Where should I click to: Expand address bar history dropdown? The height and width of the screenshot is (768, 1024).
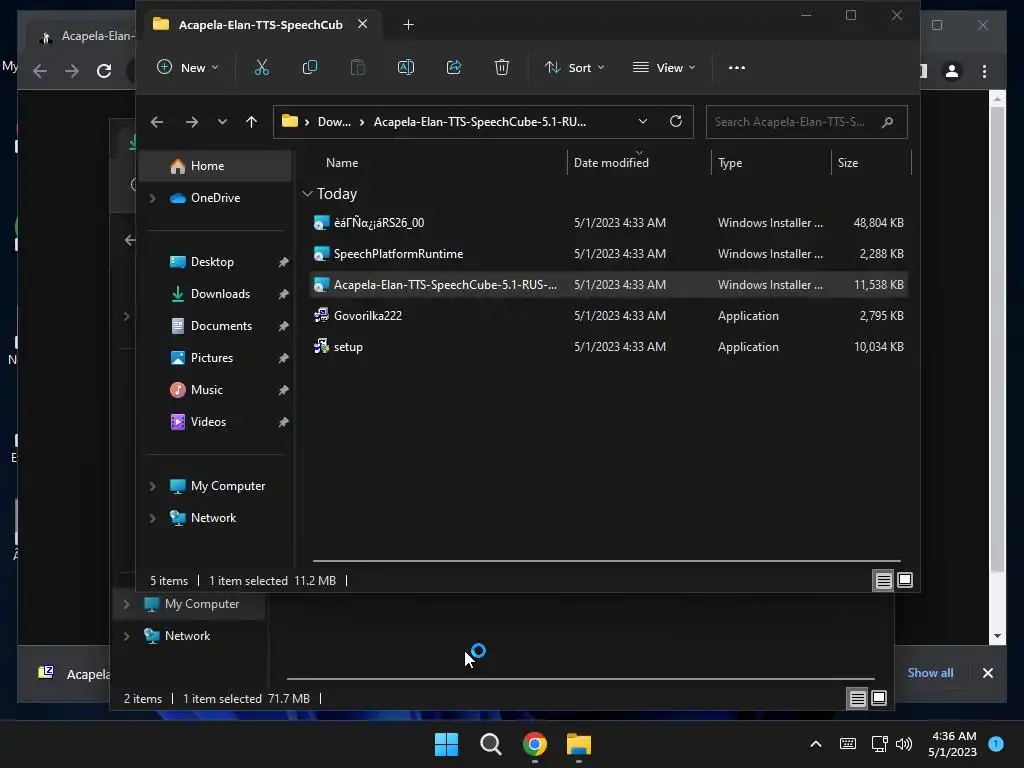coord(643,121)
